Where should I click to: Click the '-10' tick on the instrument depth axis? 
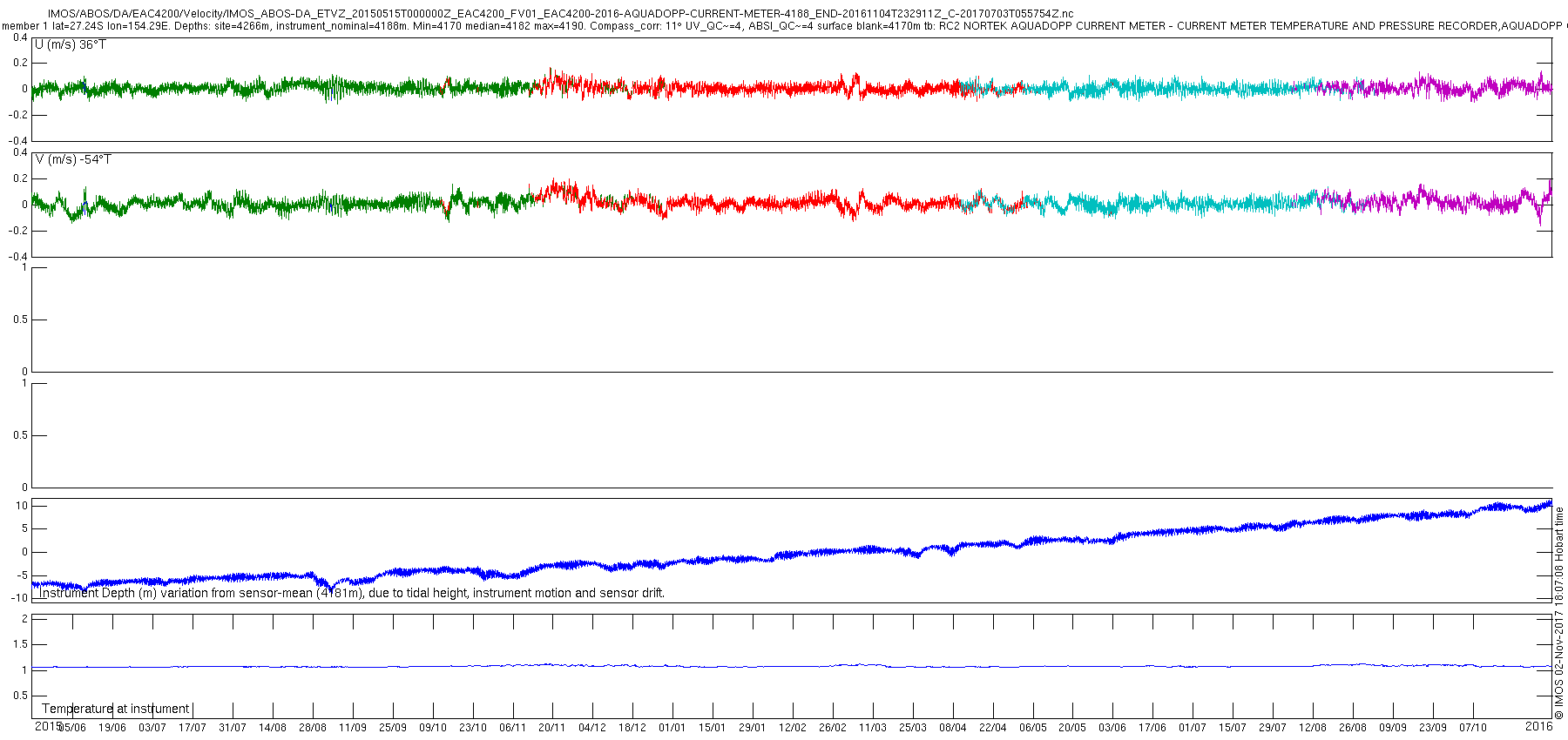coord(20,598)
